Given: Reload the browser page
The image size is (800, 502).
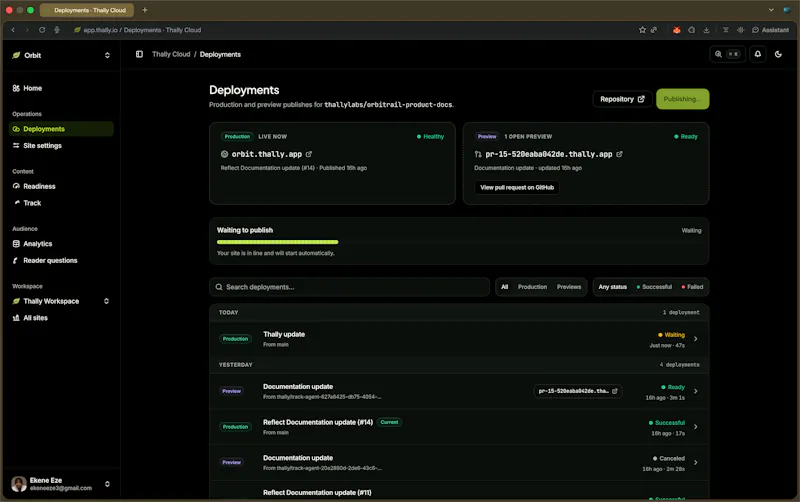Looking at the screenshot, I should point(42,30).
